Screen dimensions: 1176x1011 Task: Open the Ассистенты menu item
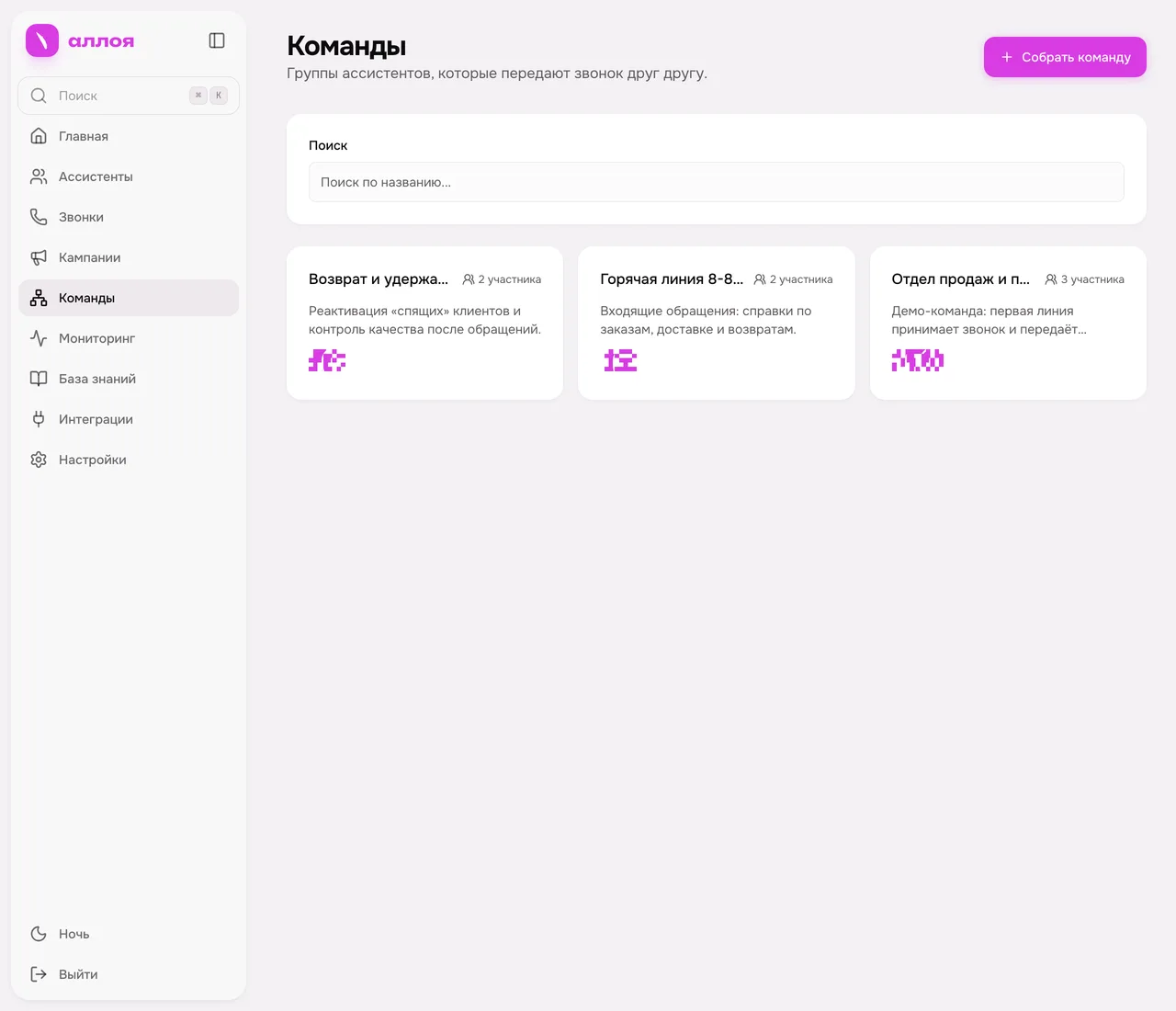129,176
